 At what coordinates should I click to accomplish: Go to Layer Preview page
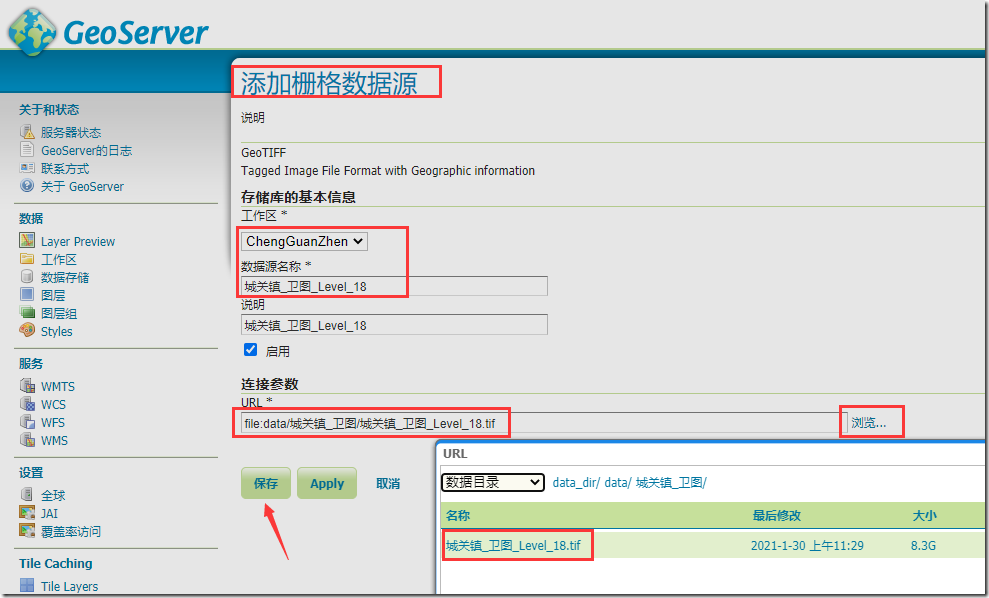tap(78, 241)
